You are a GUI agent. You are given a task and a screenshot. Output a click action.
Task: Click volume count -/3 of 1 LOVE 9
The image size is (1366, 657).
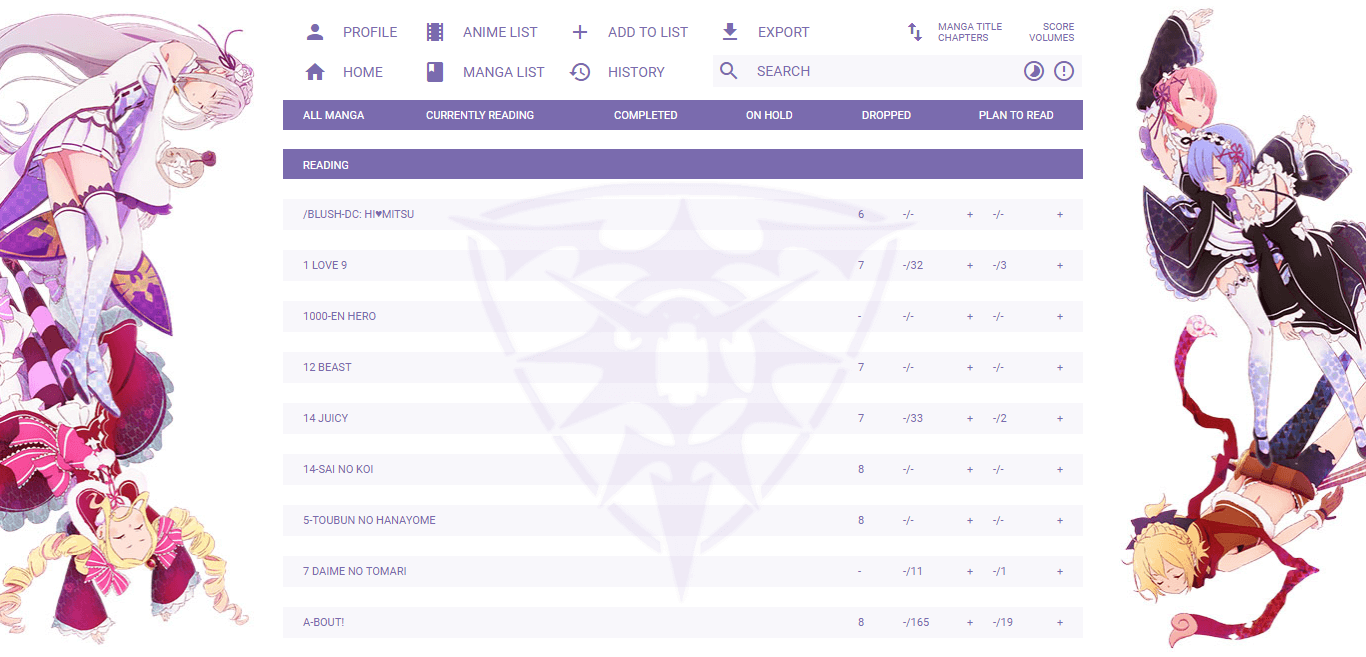click(x=1000, y=265)
